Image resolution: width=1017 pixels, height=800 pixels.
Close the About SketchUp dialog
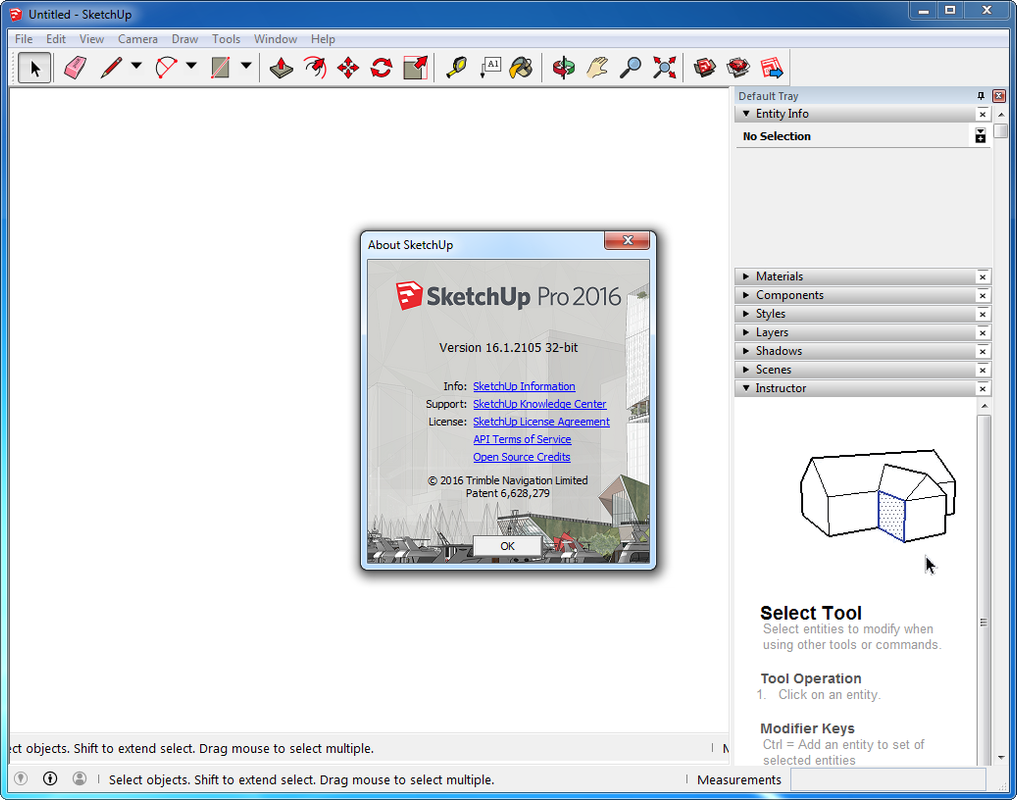coord(627,240)
